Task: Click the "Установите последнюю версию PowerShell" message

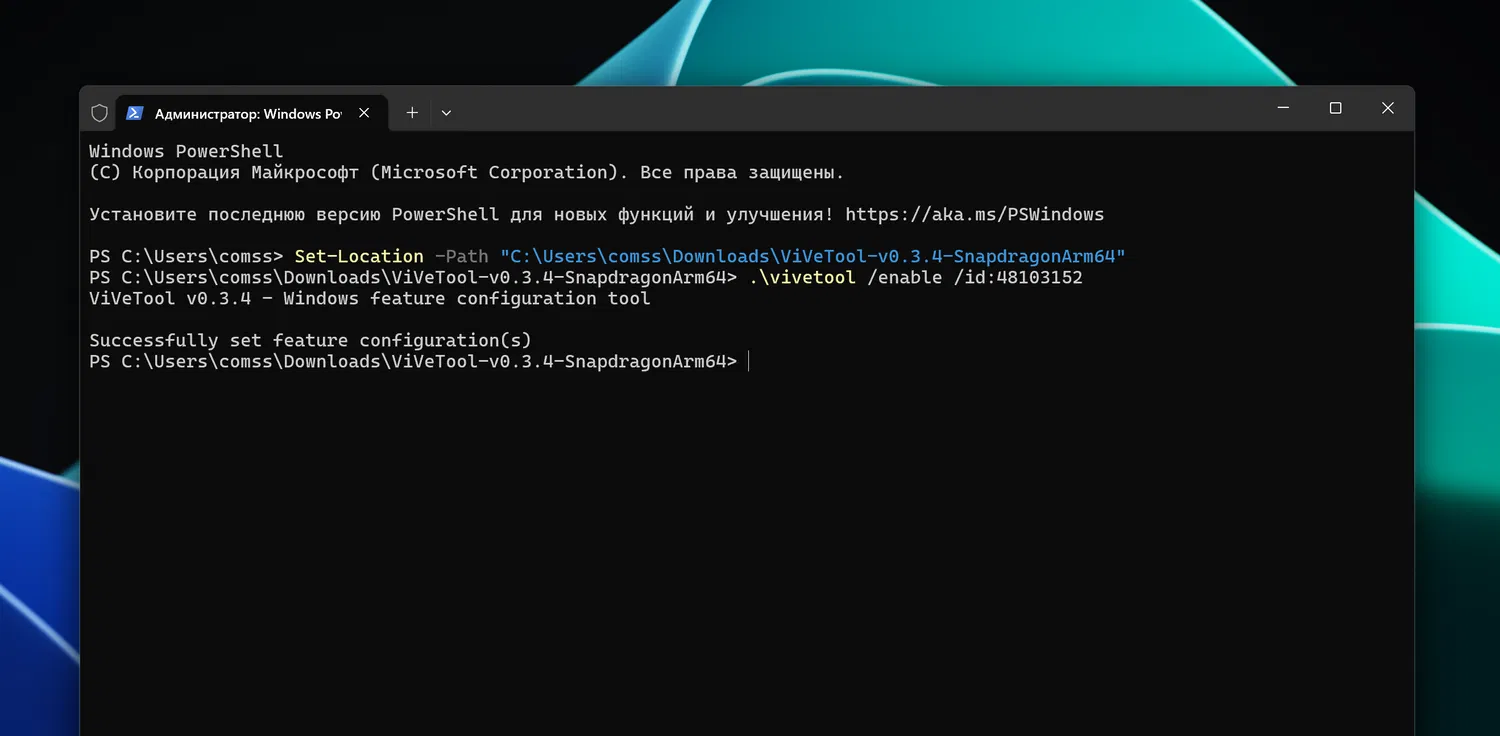Action: coord(461,214)
